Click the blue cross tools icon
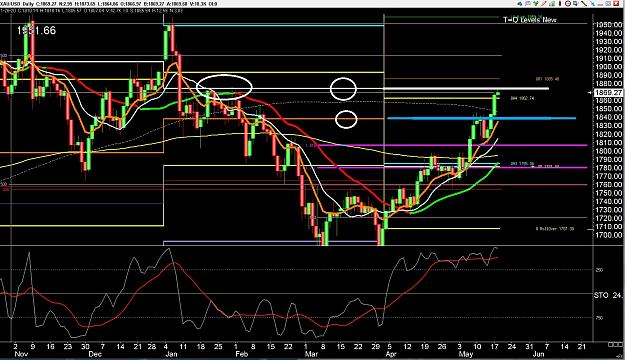Image resolution: width=625 pixels, height=360 pixels. pos(592,4)
